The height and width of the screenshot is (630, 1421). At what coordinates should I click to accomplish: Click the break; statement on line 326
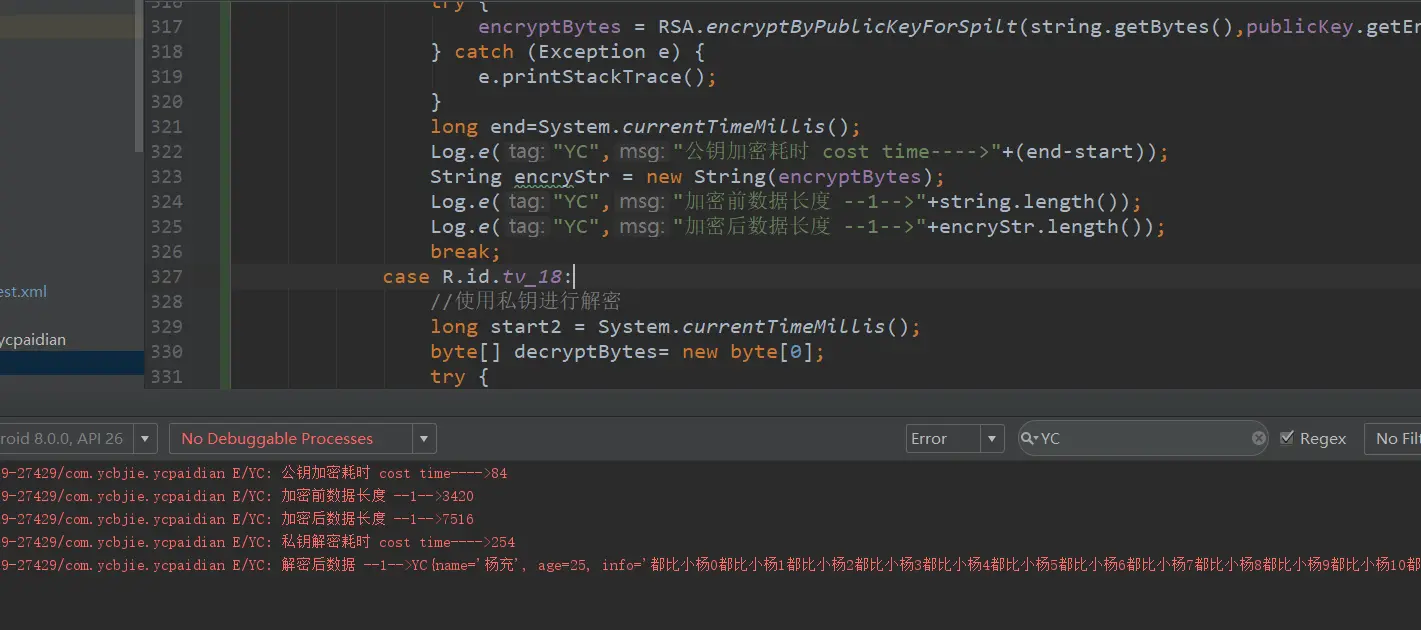click(x=466, y=252)
